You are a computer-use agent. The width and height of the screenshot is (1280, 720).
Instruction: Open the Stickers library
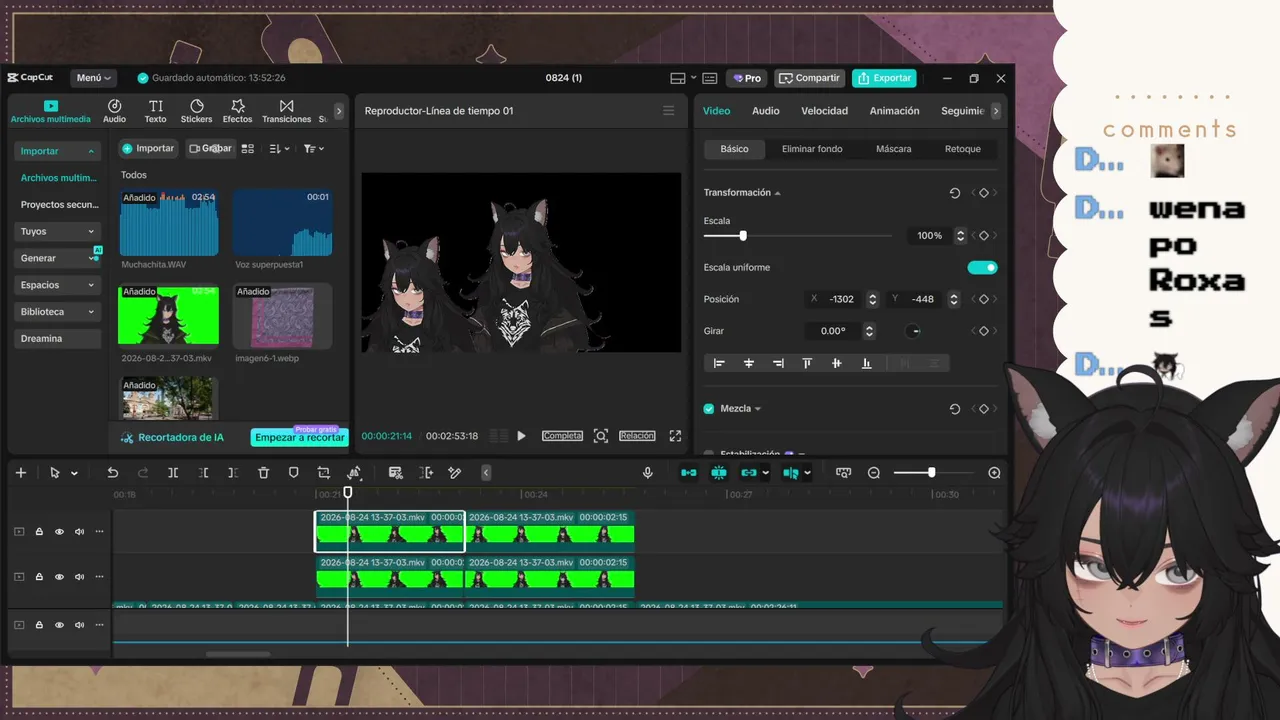196,111
